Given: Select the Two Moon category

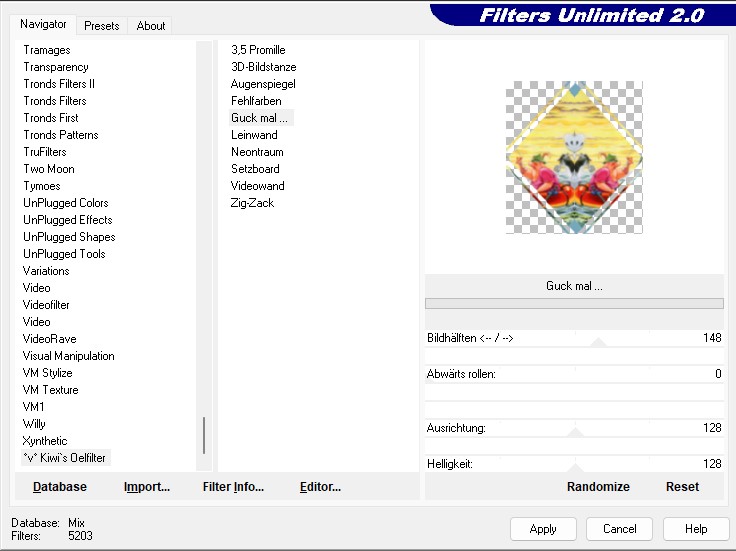Looking at the screenshot, I should (x=49, y=169).
